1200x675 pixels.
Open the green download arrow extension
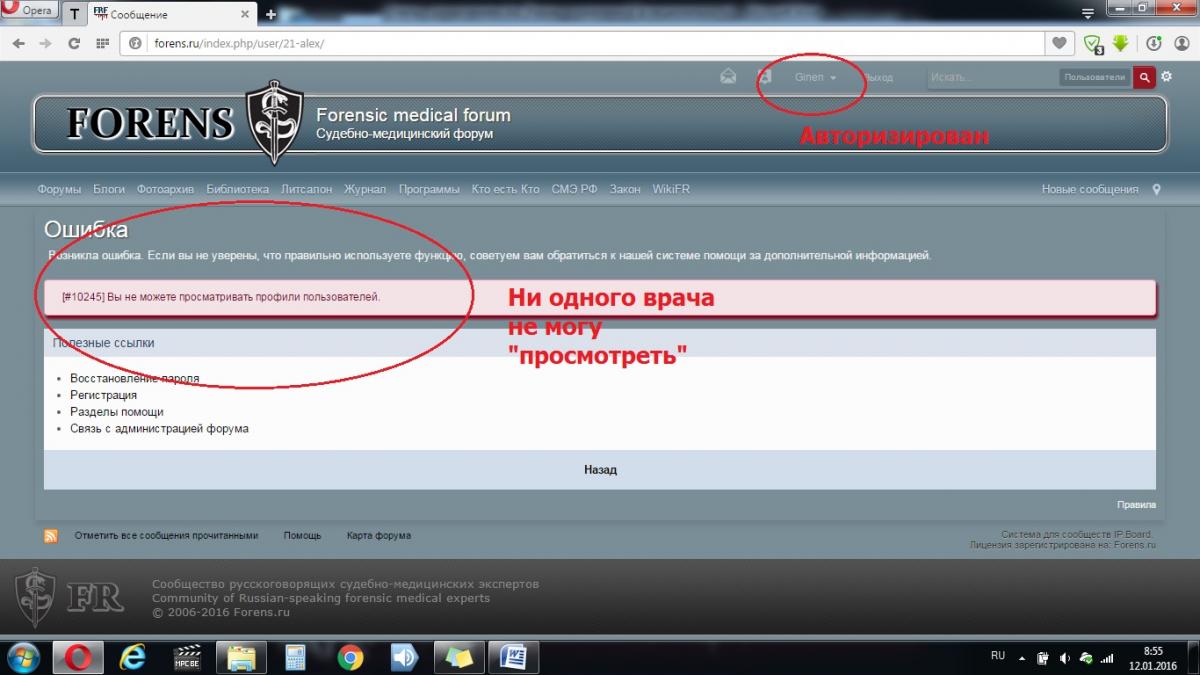pyautogui.click(x=1121, y=44)
